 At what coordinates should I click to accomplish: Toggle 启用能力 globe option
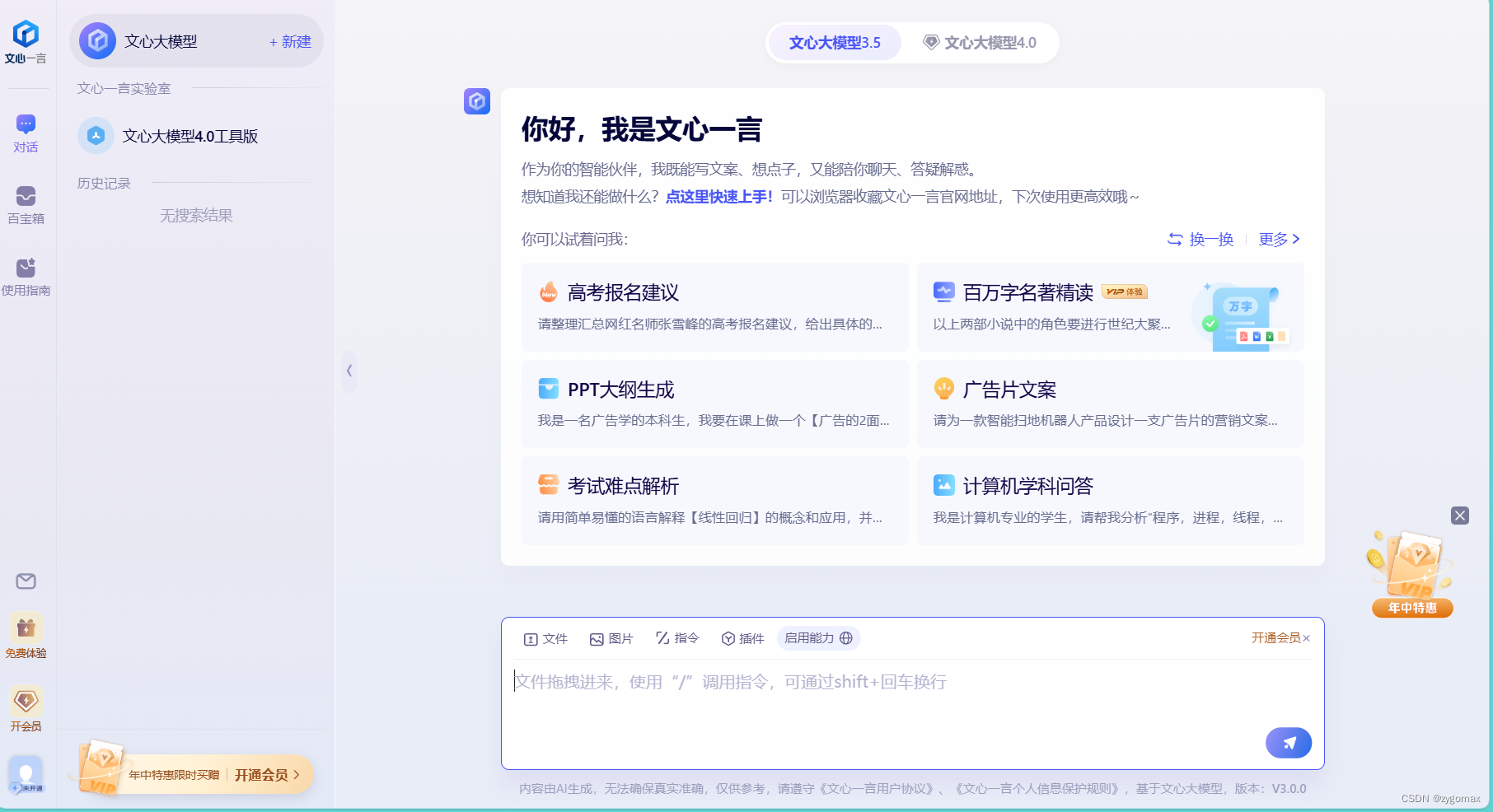click(x=818, y=638)
